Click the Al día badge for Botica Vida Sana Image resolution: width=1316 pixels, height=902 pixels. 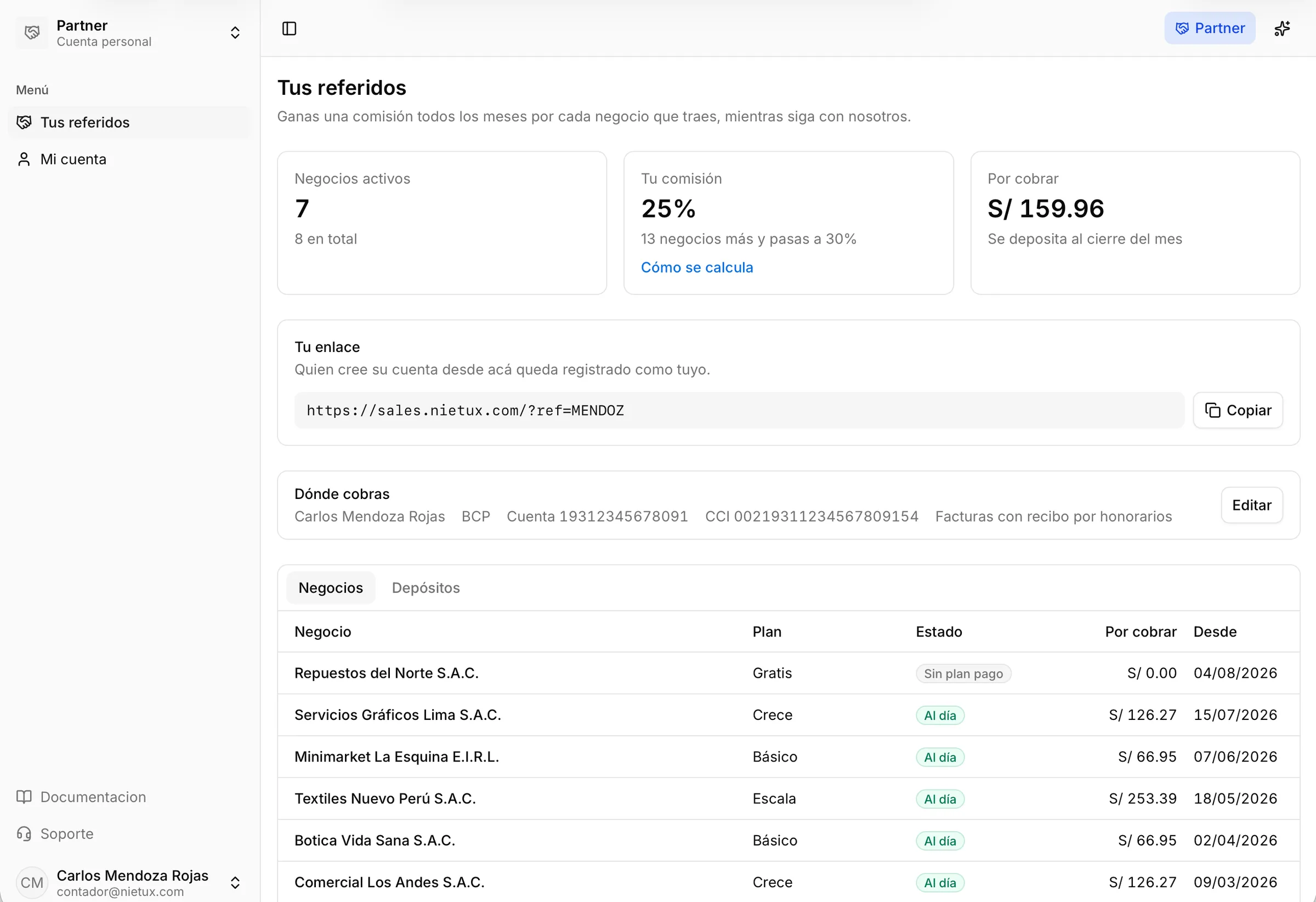[940, 841]
